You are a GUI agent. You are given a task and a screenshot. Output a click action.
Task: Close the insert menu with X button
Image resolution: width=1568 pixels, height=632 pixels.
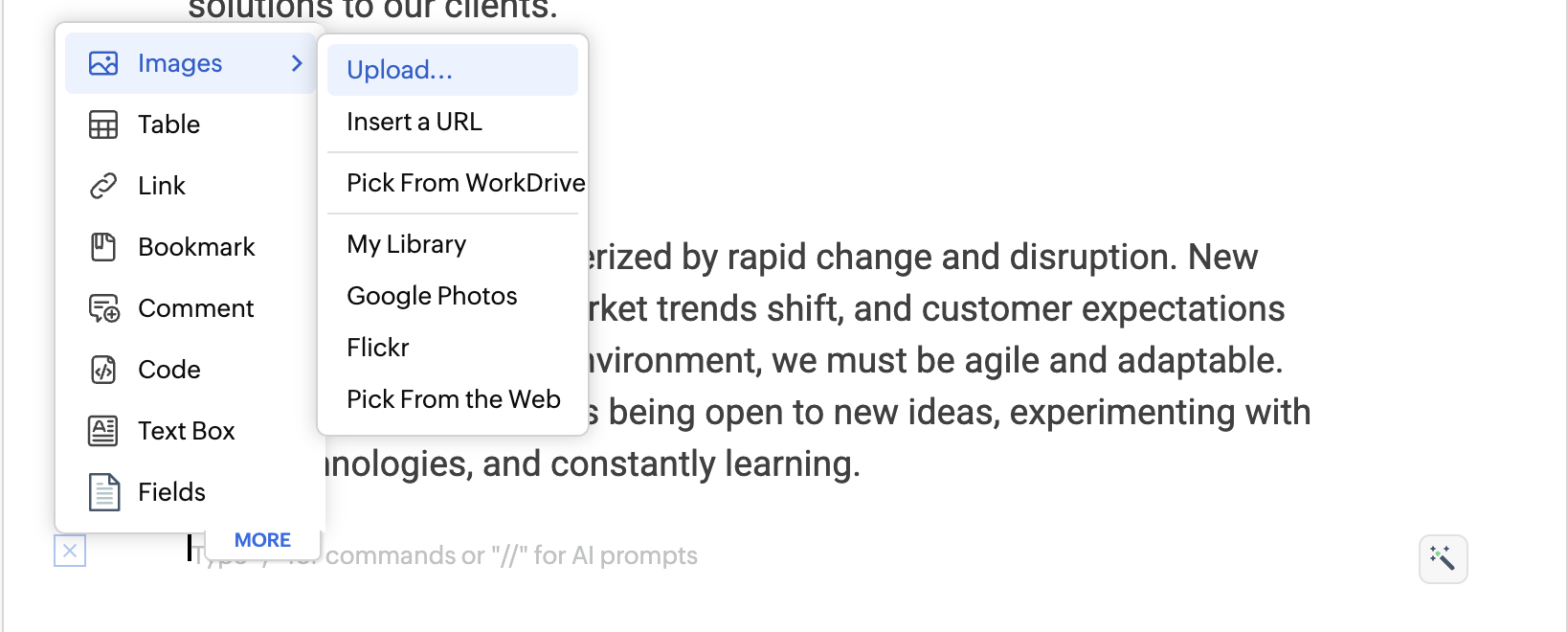70,551
